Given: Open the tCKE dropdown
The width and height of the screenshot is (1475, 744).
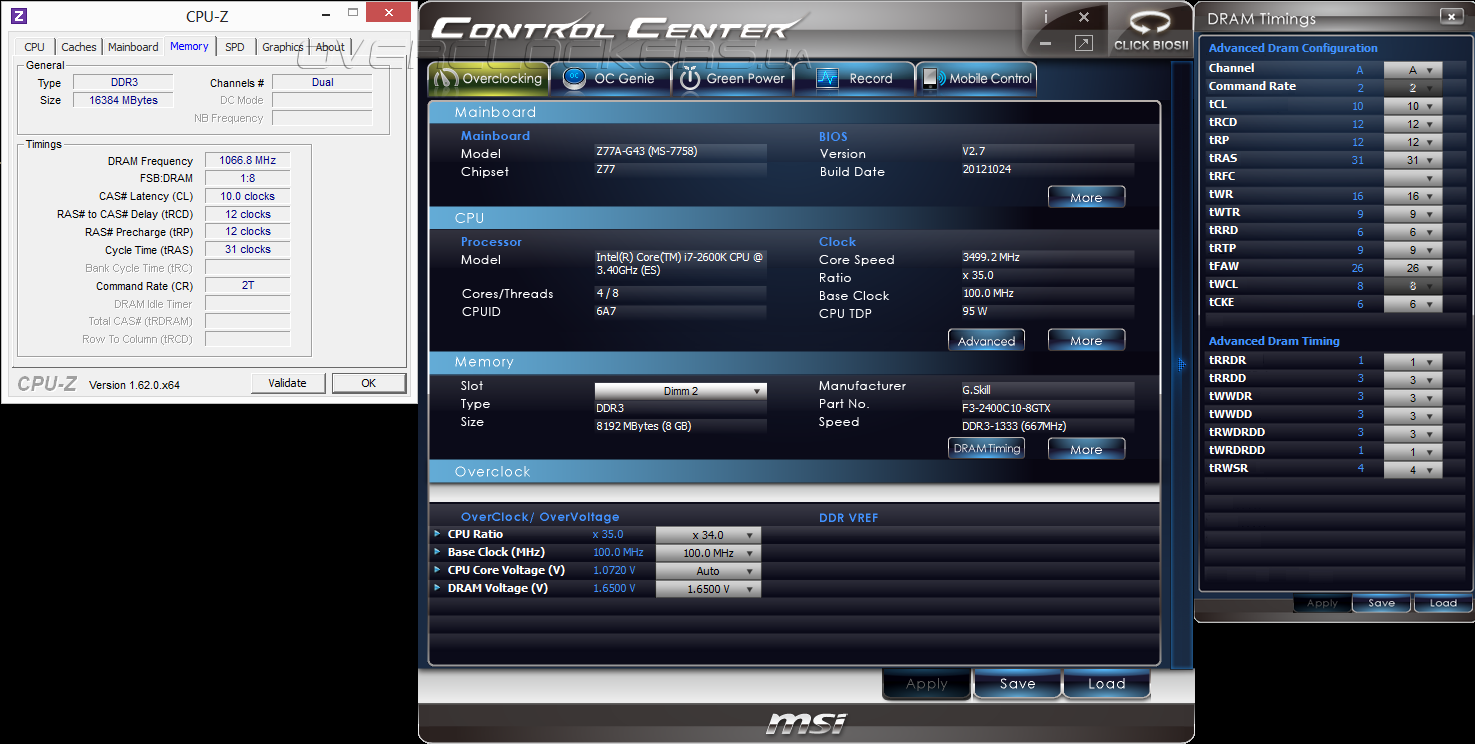Looking at the screenshot, I should pyautogui.click(x=1413, y=304).
